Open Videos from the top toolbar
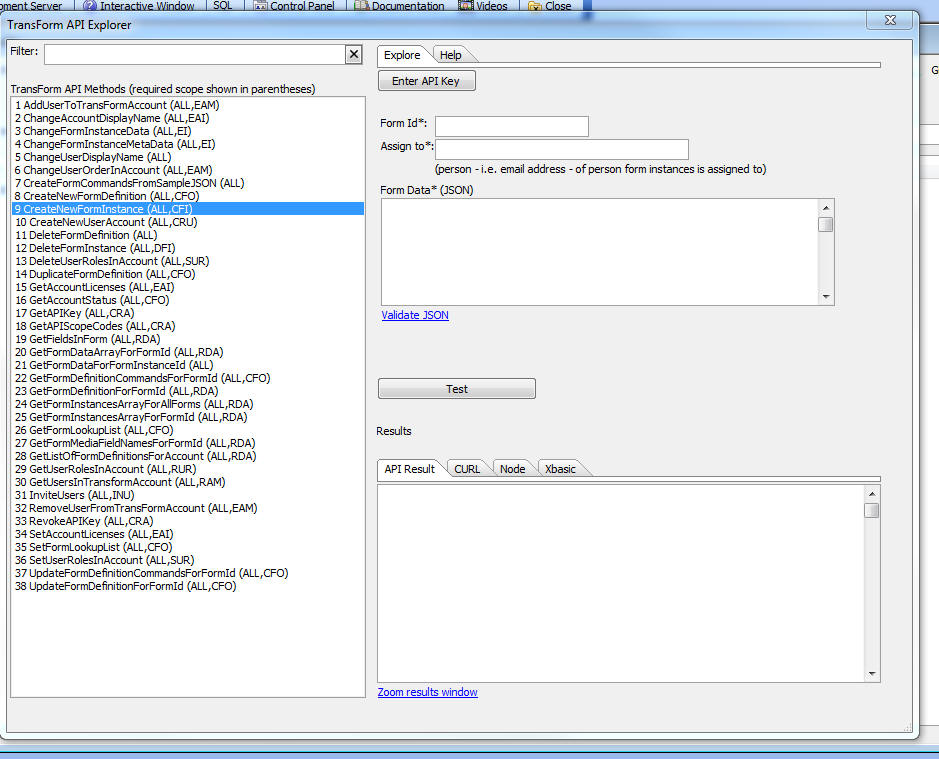This screenshot has width=939, height=759. point(483,6)
